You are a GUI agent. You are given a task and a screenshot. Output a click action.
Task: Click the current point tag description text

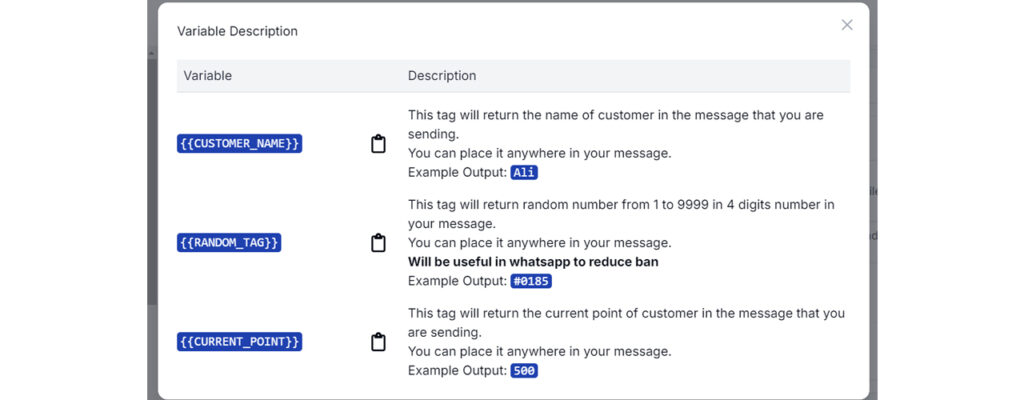click(x=626, y=323)
